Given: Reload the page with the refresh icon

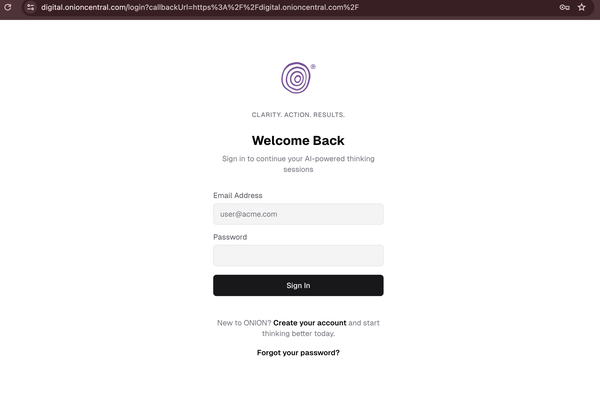Looking at the screenshot, I should pyautogui.click(x=8, y=7).
